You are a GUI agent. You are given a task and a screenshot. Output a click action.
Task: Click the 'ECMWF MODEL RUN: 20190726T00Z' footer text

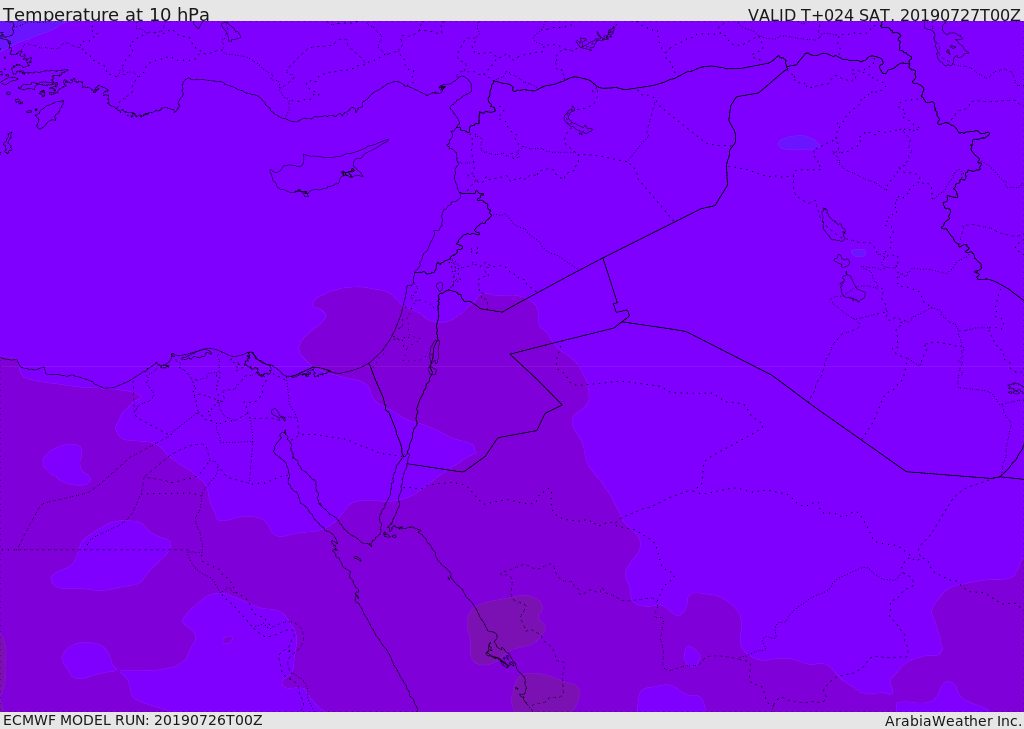[x=133, y=720]
